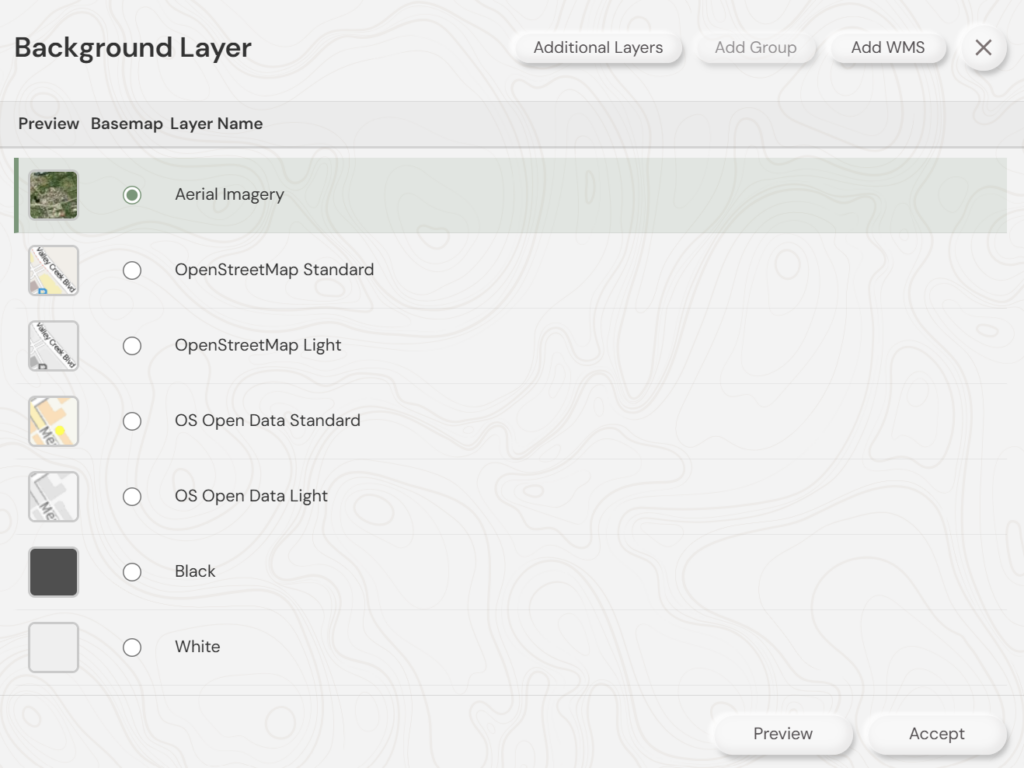Accept the background layer selection
The height and width of the screenshot is (768, 1024).
(x=936, y=734)
